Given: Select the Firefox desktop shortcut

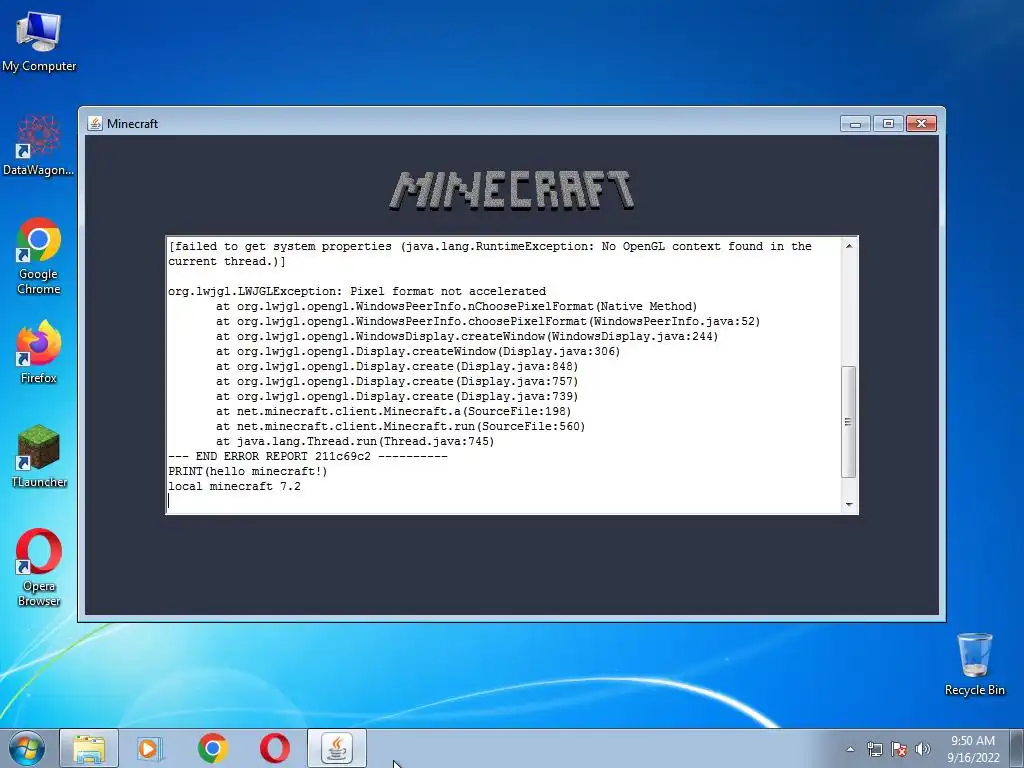Looking at the screenshot, I should pyautogui.click(x=39, y=351).
